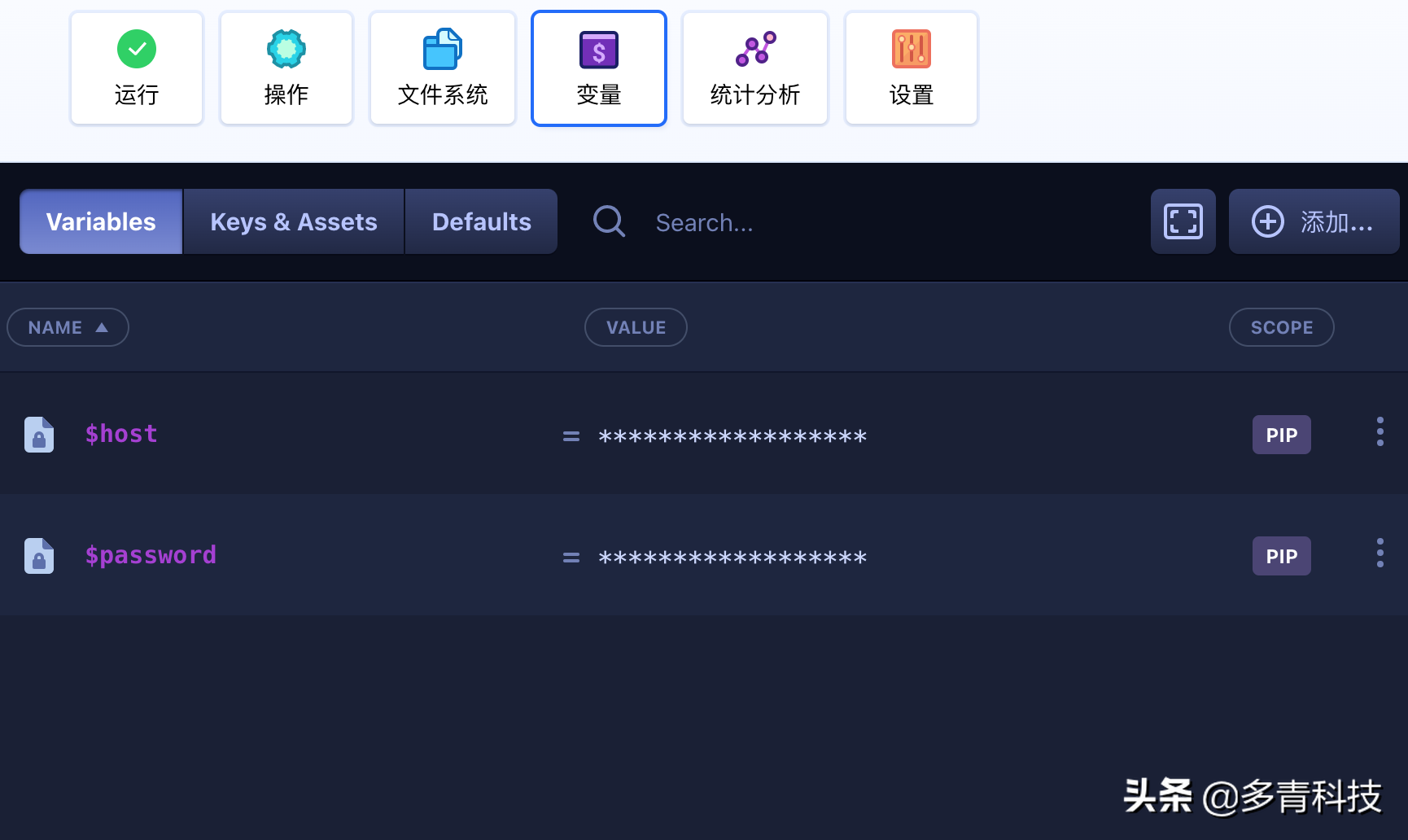Click the green checkmark run icon
This screenshot has width=1408, height=840.
137,49
